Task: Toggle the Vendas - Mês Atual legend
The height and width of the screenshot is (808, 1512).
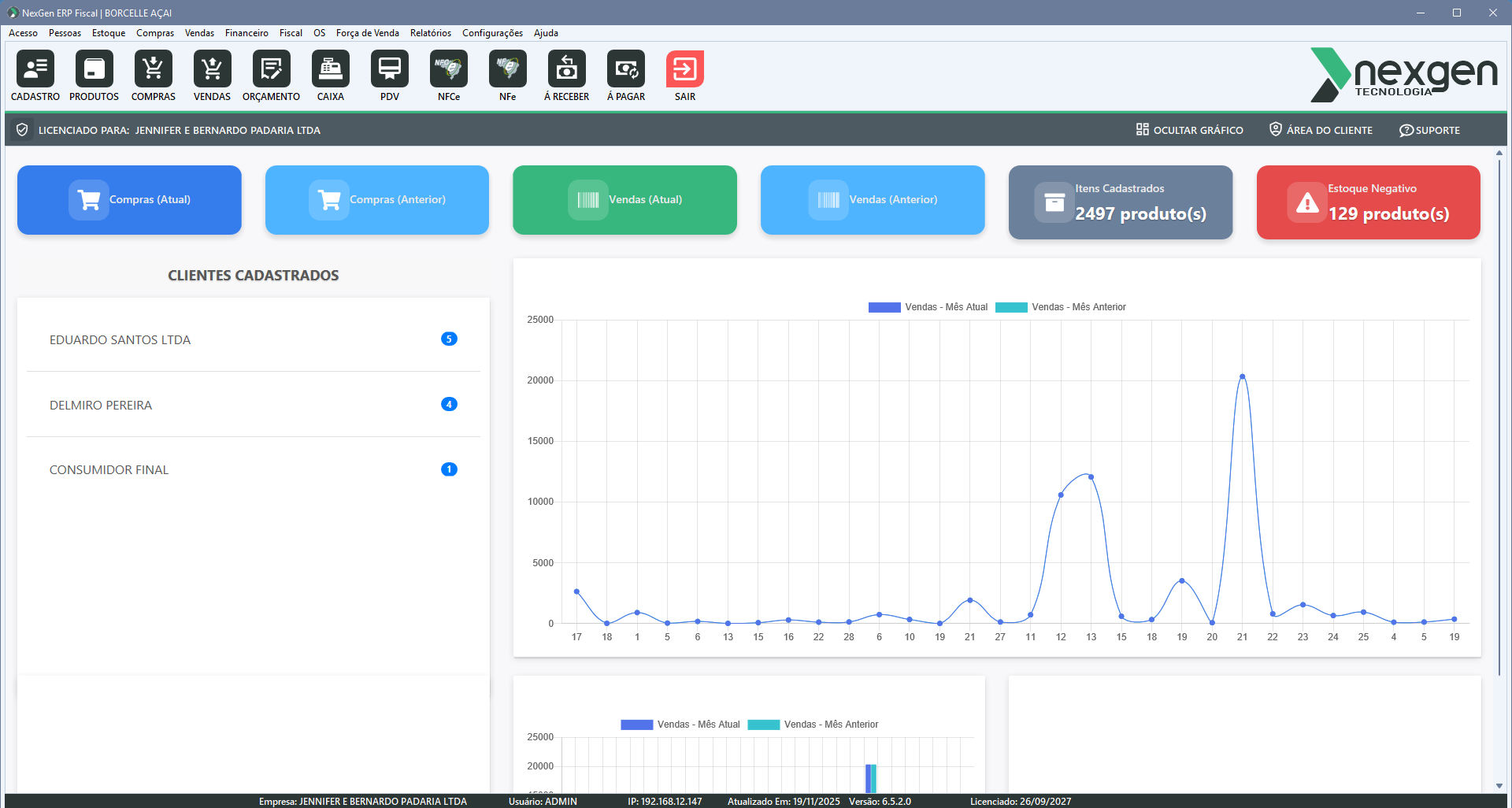Action: click(x=928, y=307)
